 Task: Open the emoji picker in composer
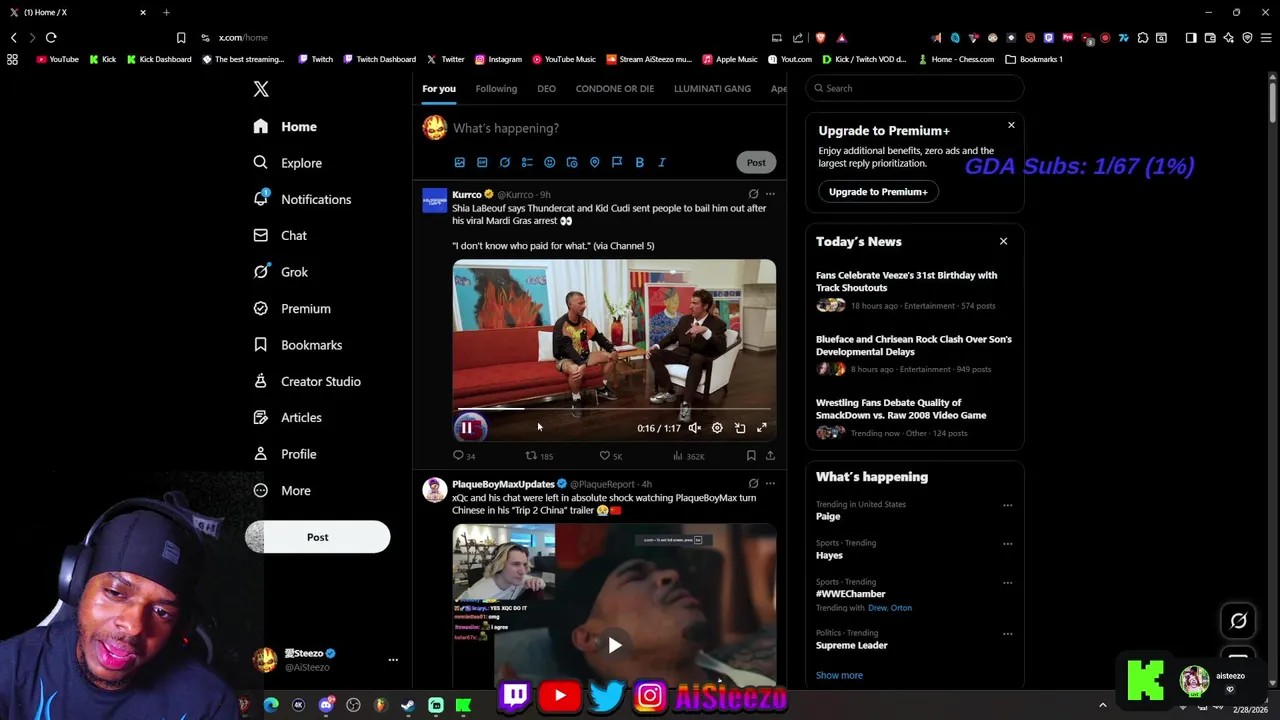point(549,162)
